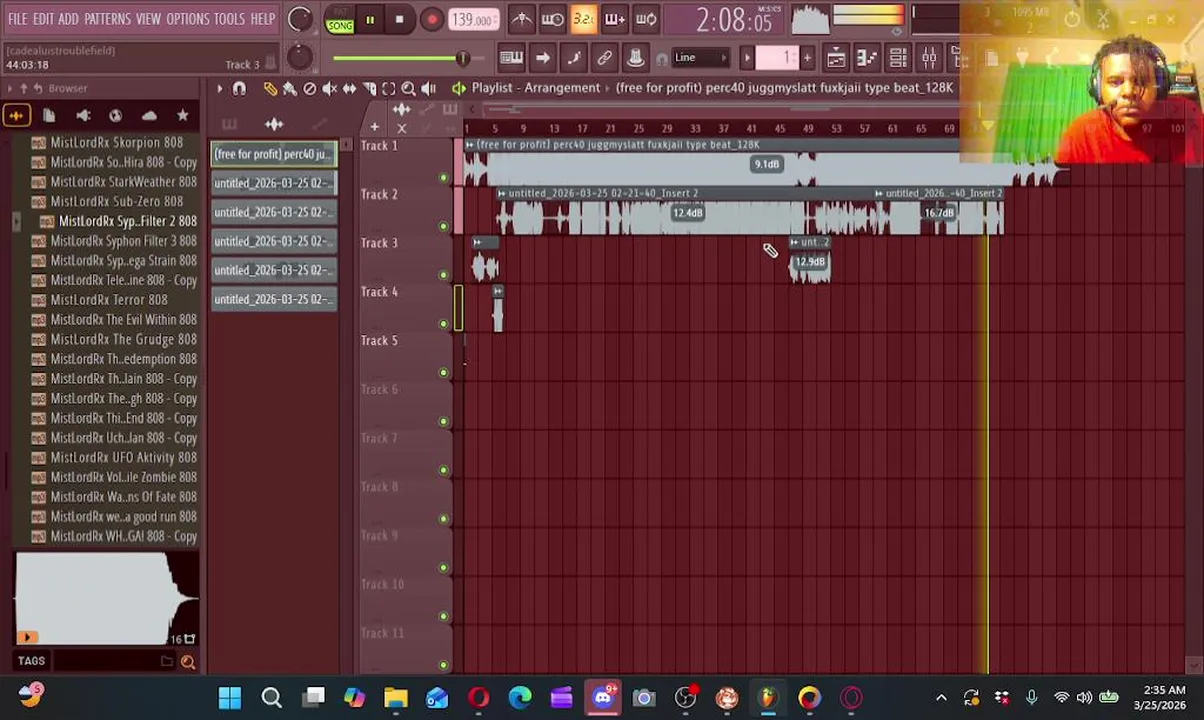The width and height of the screenshot is (1204, 720).
Task: Show browser files tab icon
Action: pyautogui.click(x=49, y=116)
